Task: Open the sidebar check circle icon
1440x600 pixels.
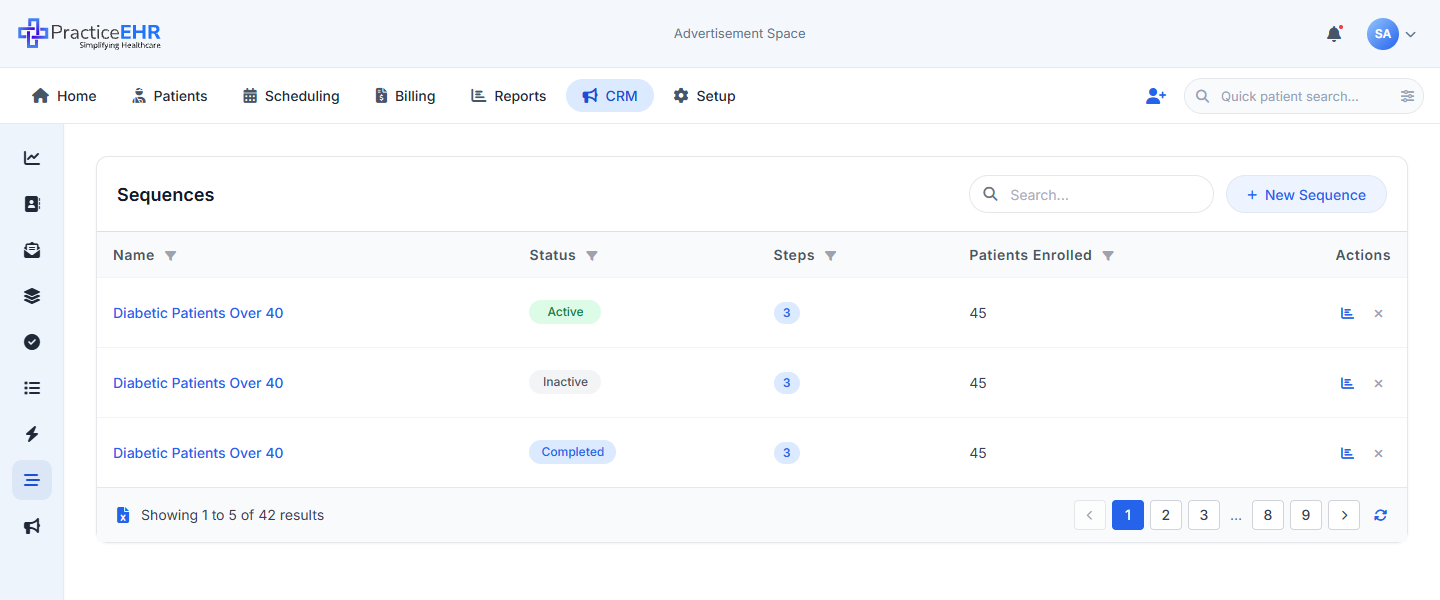Action: click(32, 342)
